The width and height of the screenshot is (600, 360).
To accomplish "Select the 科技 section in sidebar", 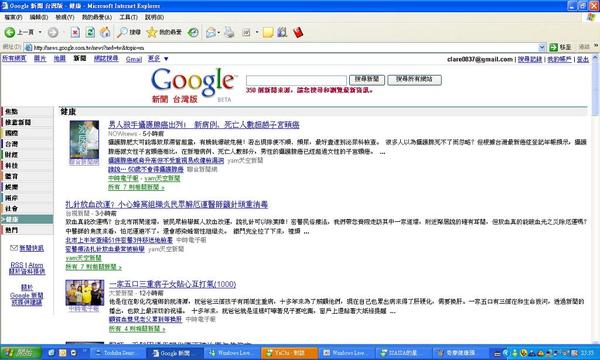I will tap(27, 165).
